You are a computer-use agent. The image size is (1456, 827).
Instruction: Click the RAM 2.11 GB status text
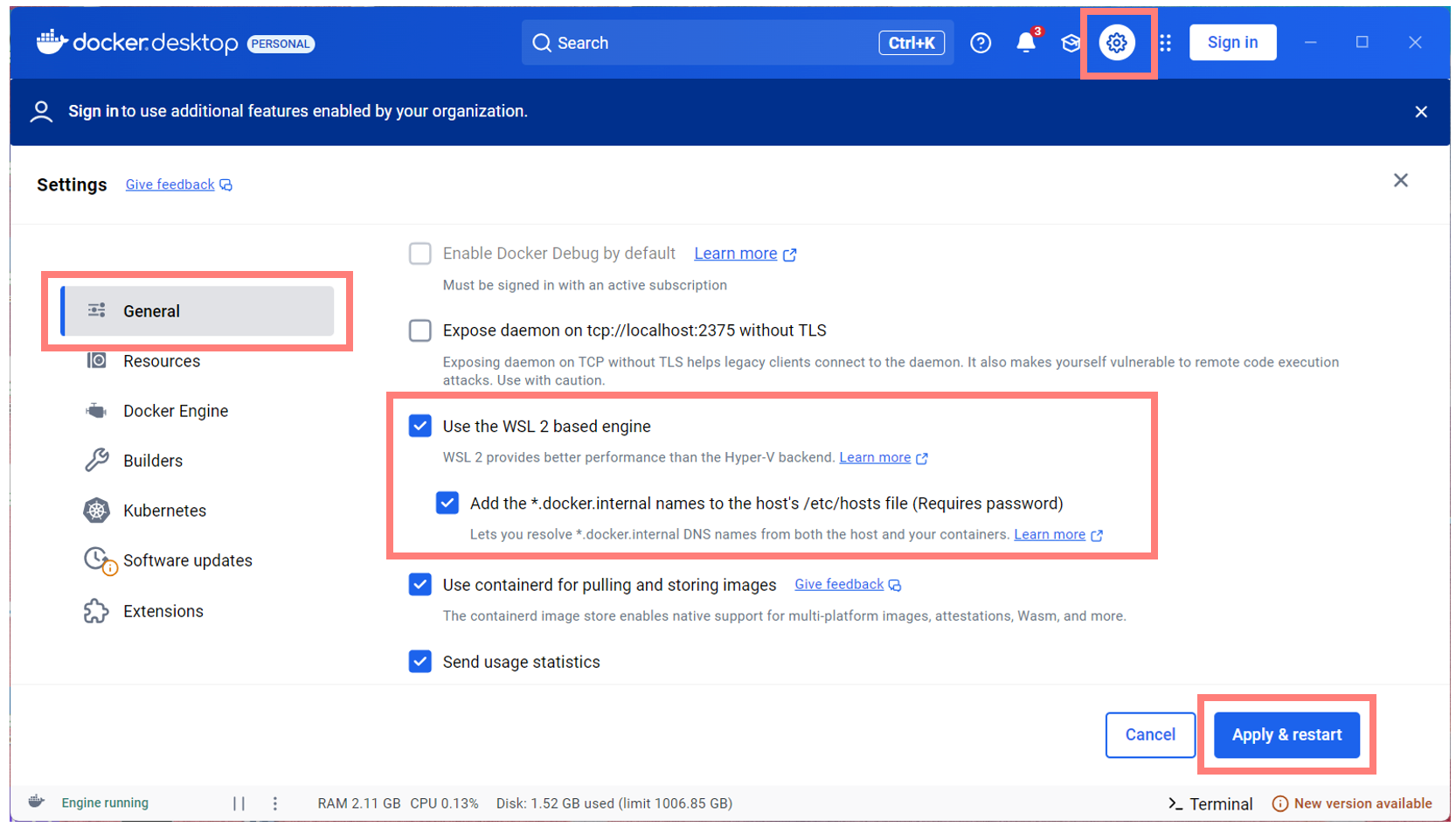tap(359, 803)
